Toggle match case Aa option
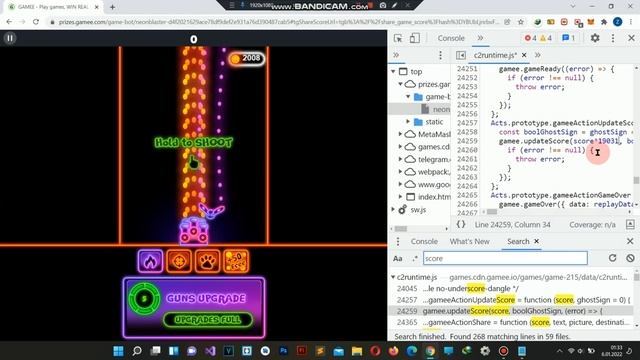This screenshot has width=640, height=360. [398, 258]
